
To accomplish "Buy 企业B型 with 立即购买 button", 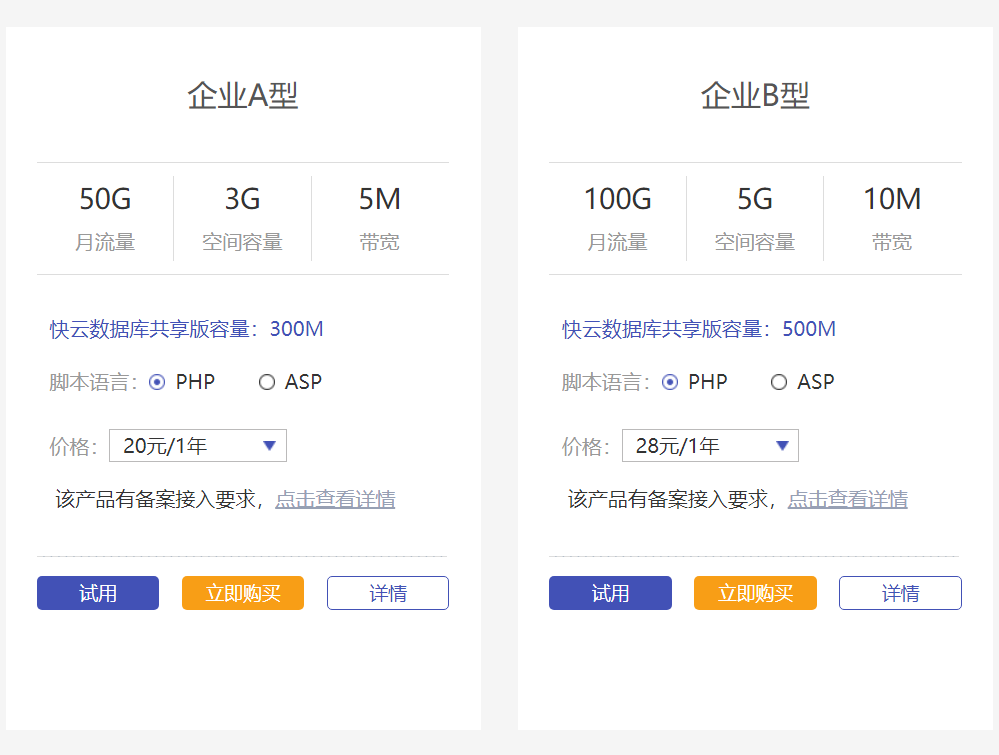I will tap(755, 593).
